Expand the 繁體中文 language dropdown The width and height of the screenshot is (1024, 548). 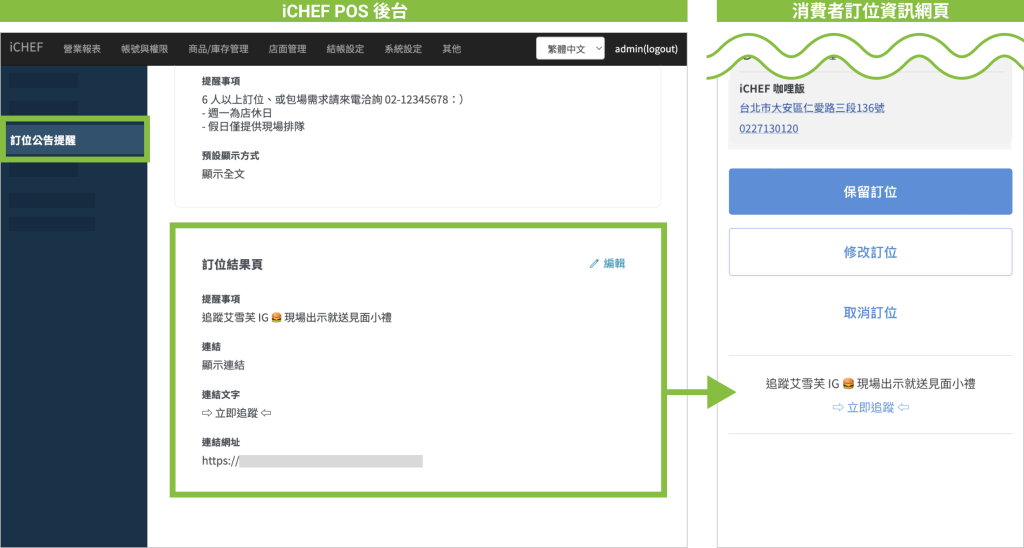tap(570, 48)
